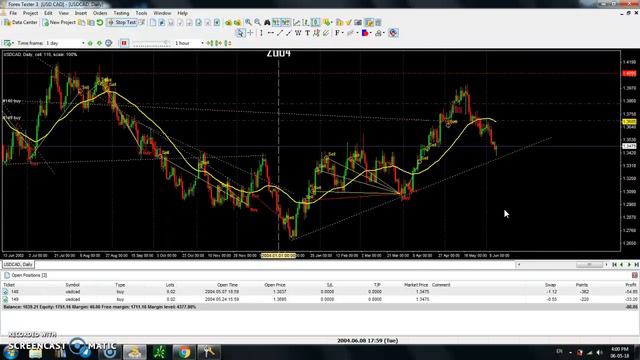This screenshot has height=360, width=640.
Task: Select the trend line tool
Action: coord(280,33)
